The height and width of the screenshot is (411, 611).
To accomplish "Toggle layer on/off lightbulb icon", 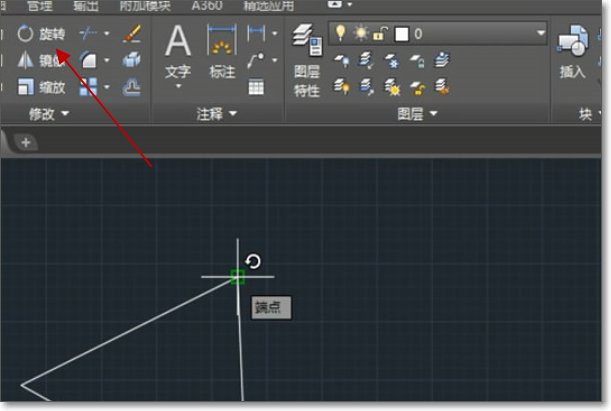I will point(340,34).
